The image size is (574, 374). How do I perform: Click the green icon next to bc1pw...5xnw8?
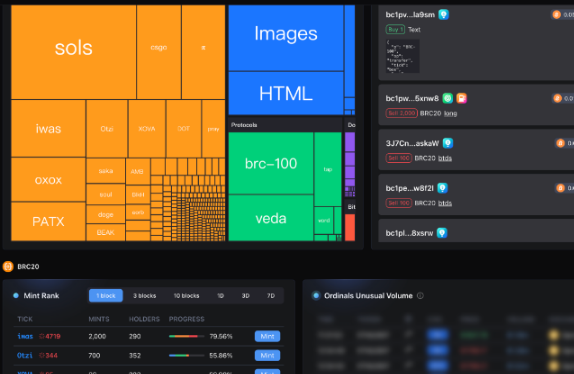click(448, 98)
